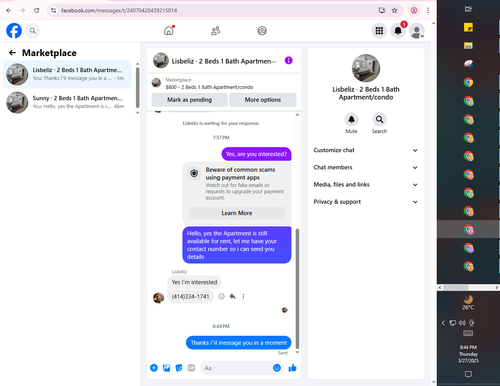Viewport: 500px width, 386px height.
Task: Mute this conversation with bell icon
Action: (x=351, y=119)
